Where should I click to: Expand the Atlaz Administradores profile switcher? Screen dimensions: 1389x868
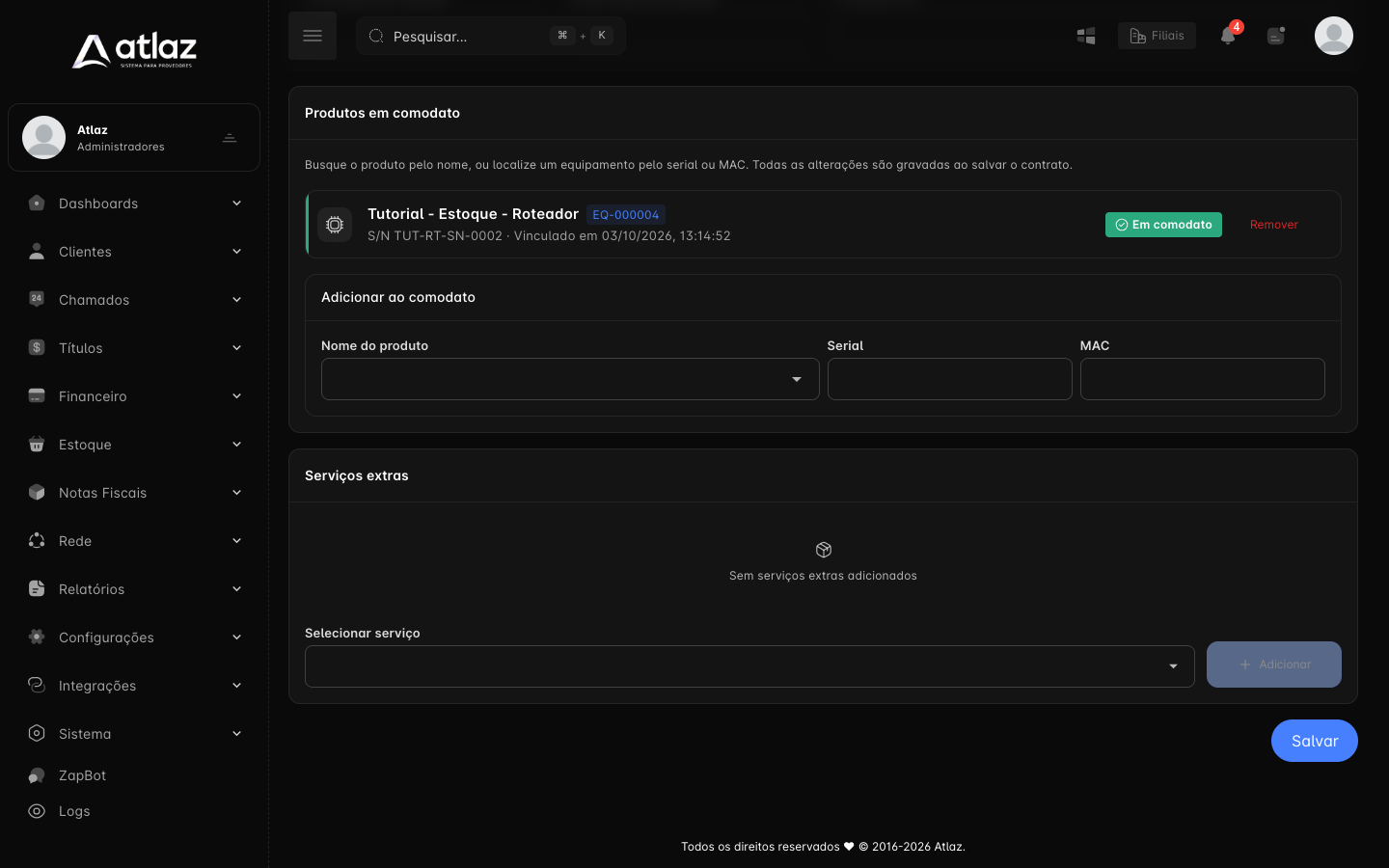[230, 138]
